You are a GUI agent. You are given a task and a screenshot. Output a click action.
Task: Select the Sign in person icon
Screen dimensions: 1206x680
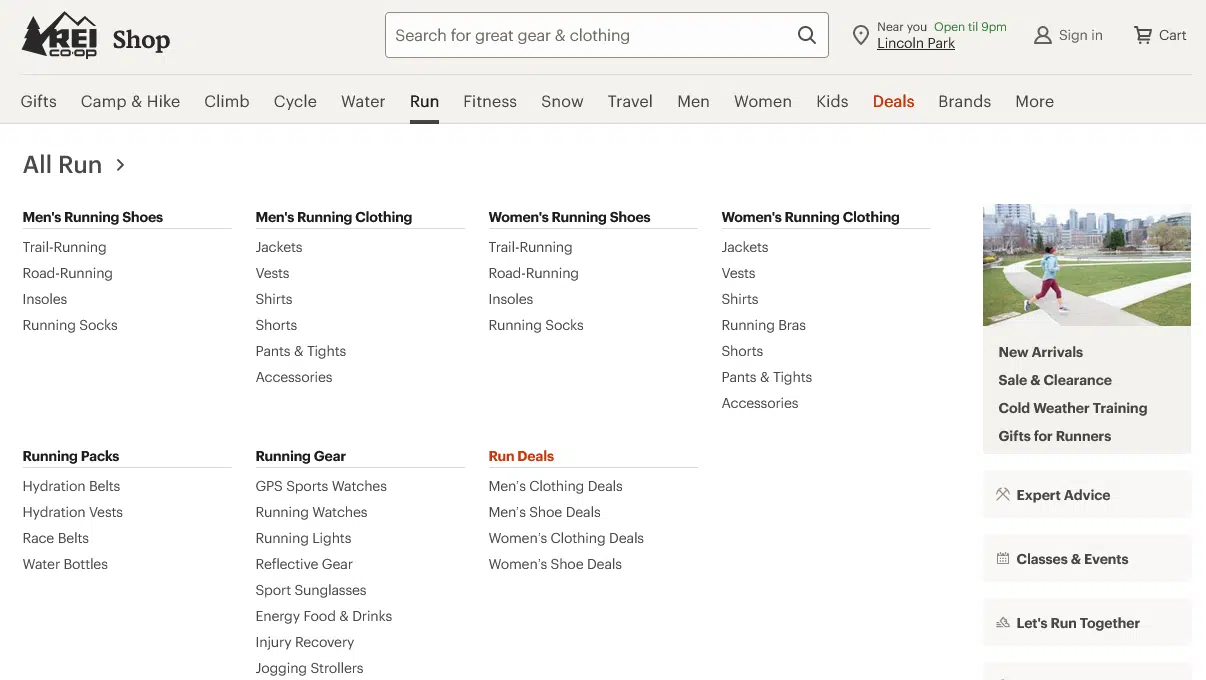[1042, 35]
